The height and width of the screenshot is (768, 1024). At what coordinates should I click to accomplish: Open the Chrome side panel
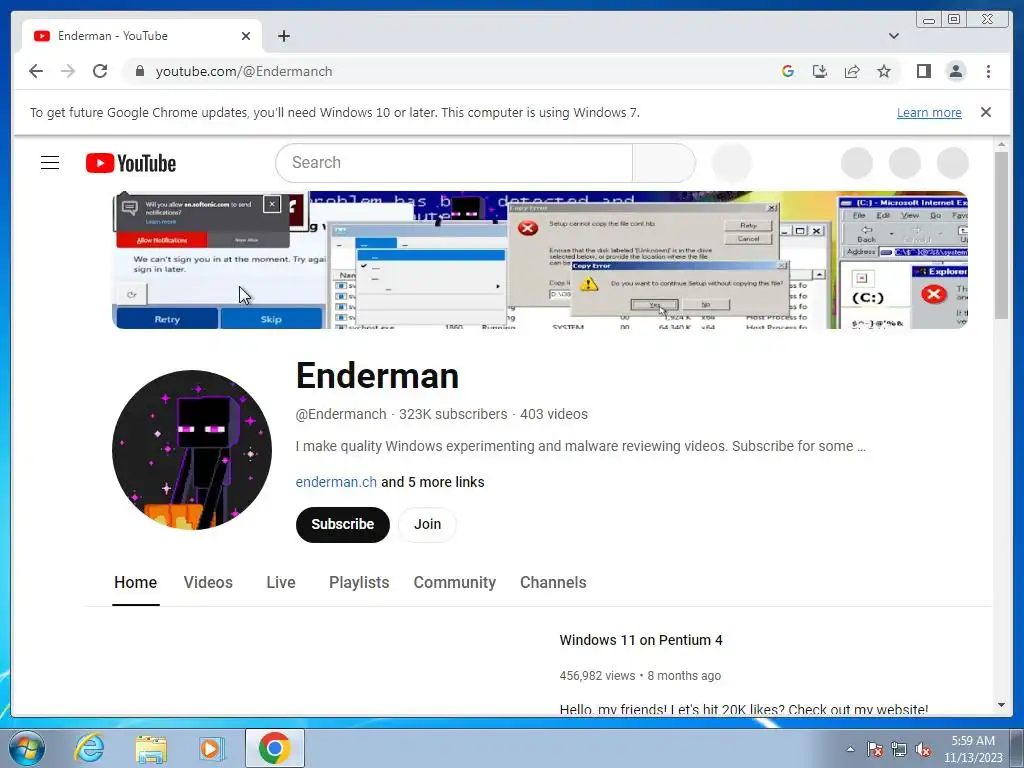[923, 71]
